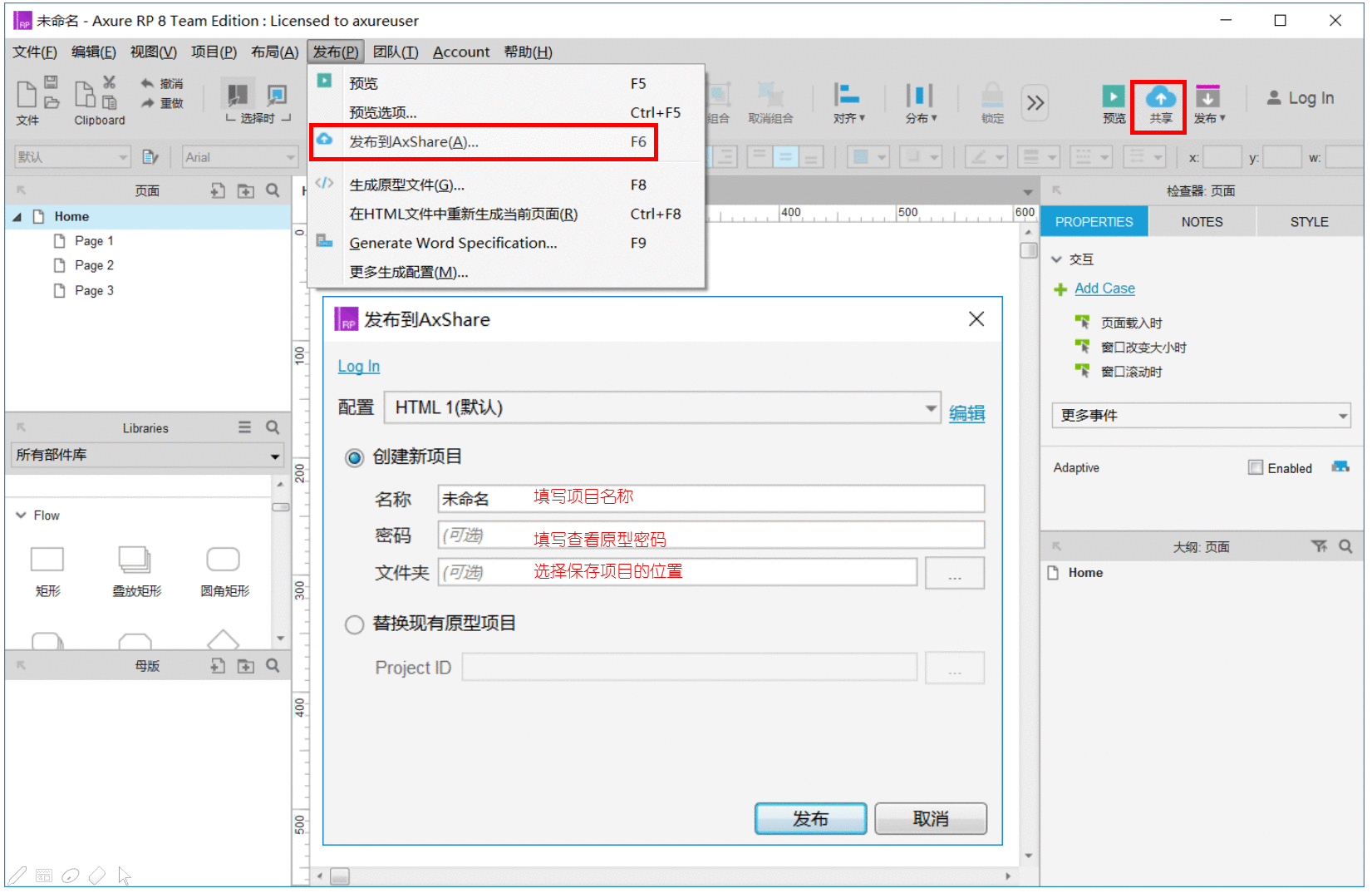1372x893 pixels.
Task: Click Log In in the top toolbar
Action: point(1301,98)
